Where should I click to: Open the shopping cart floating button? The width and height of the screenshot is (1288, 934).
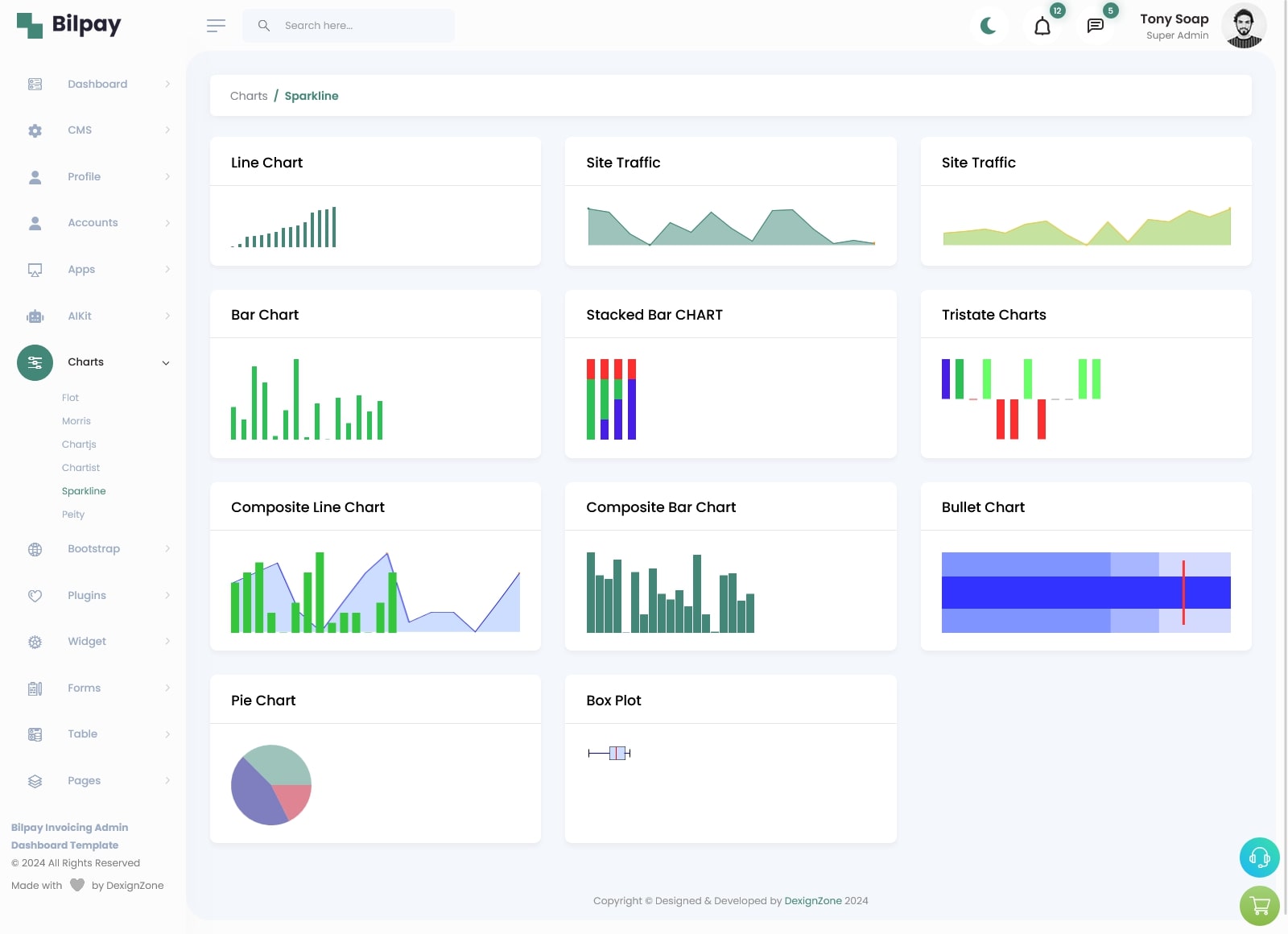click(x=1259, y=906)
